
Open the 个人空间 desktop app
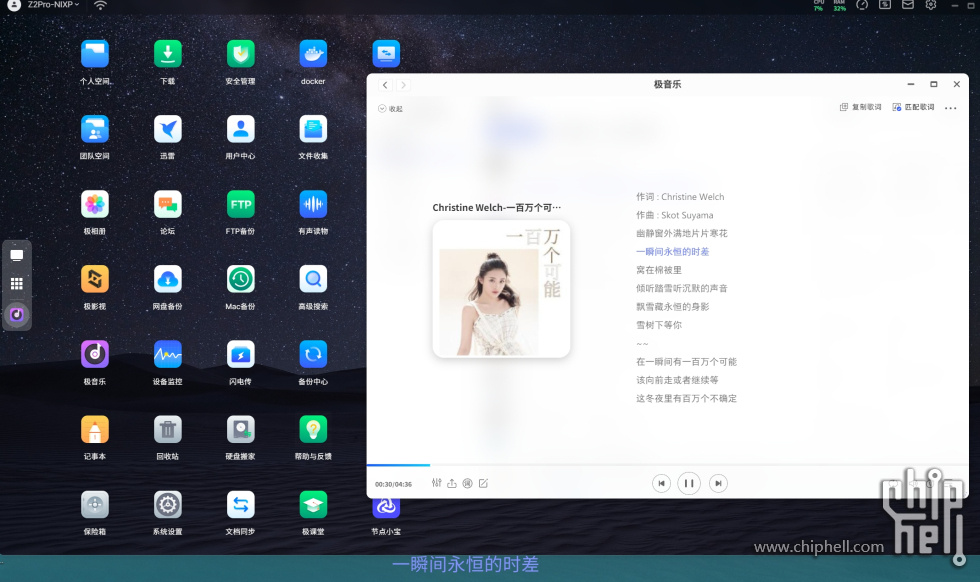[95, 54]
